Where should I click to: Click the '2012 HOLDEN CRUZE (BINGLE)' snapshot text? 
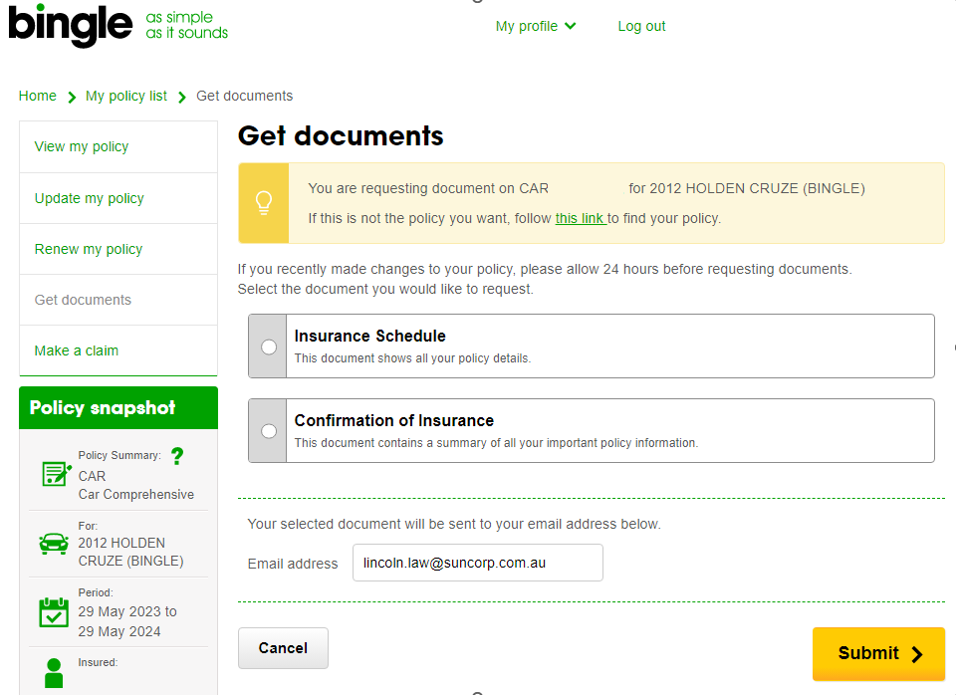tap(130, 552)
